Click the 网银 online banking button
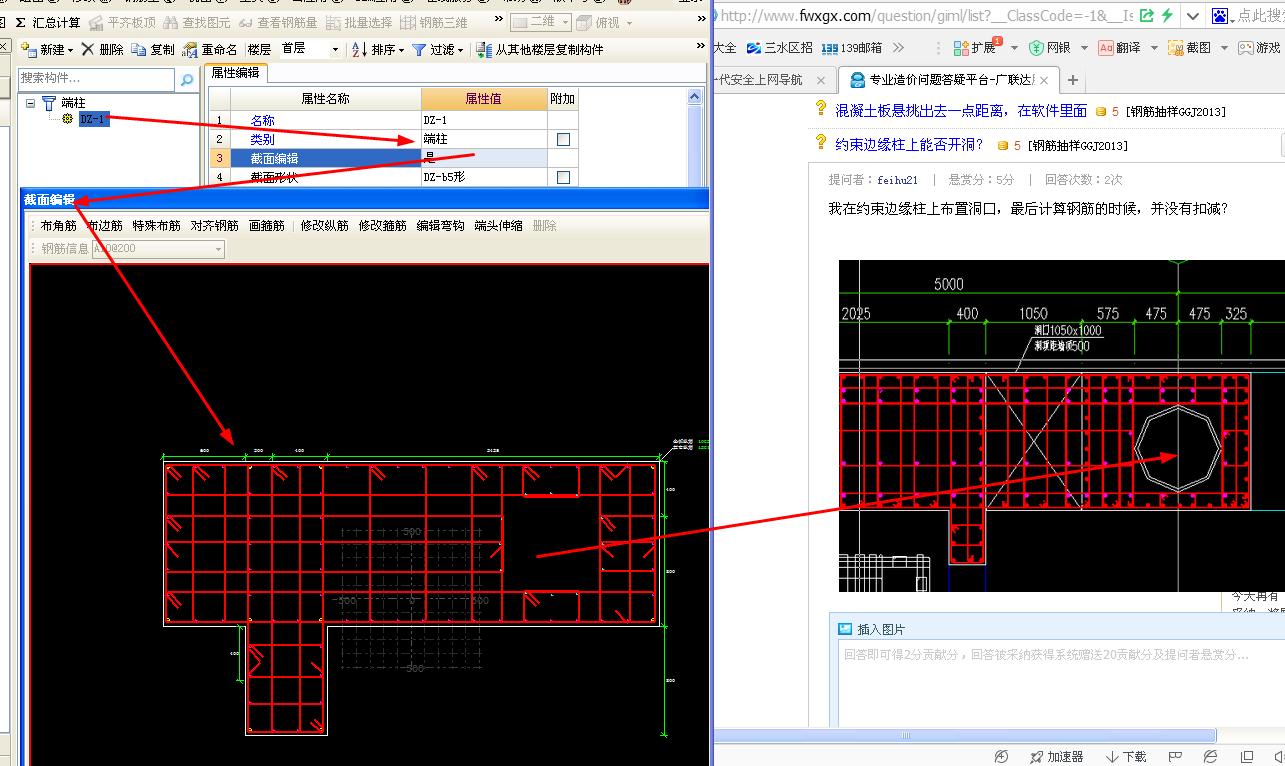The height and width of the screenshot is (766, 1285). (1051, 47)
